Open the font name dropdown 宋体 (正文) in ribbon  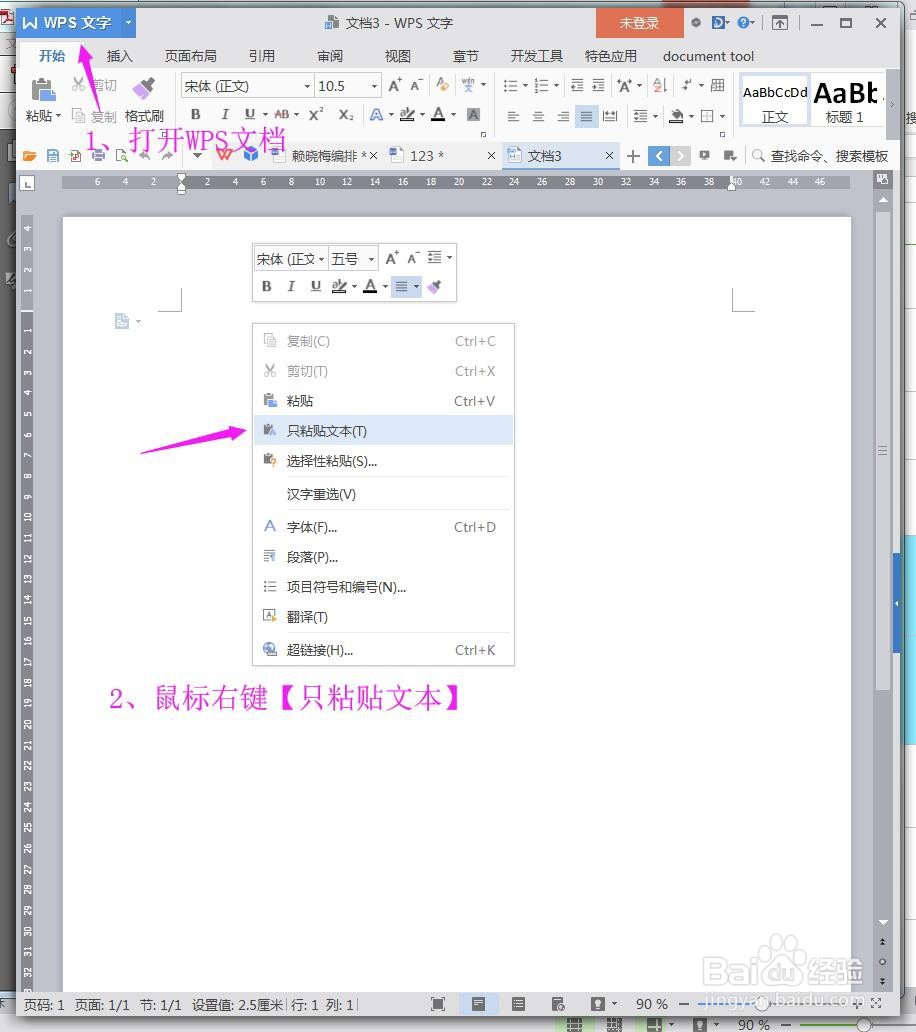pyautogui.click(x=307, y=86)
